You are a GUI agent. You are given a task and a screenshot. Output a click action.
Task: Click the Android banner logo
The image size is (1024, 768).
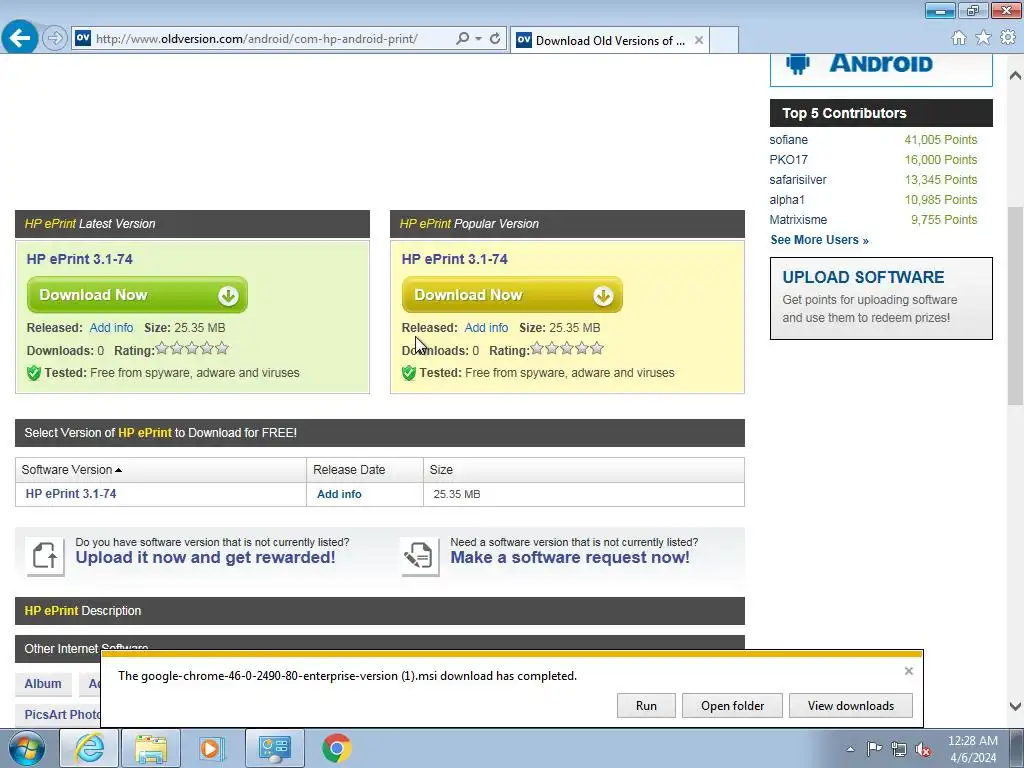(x=881, y=69)
